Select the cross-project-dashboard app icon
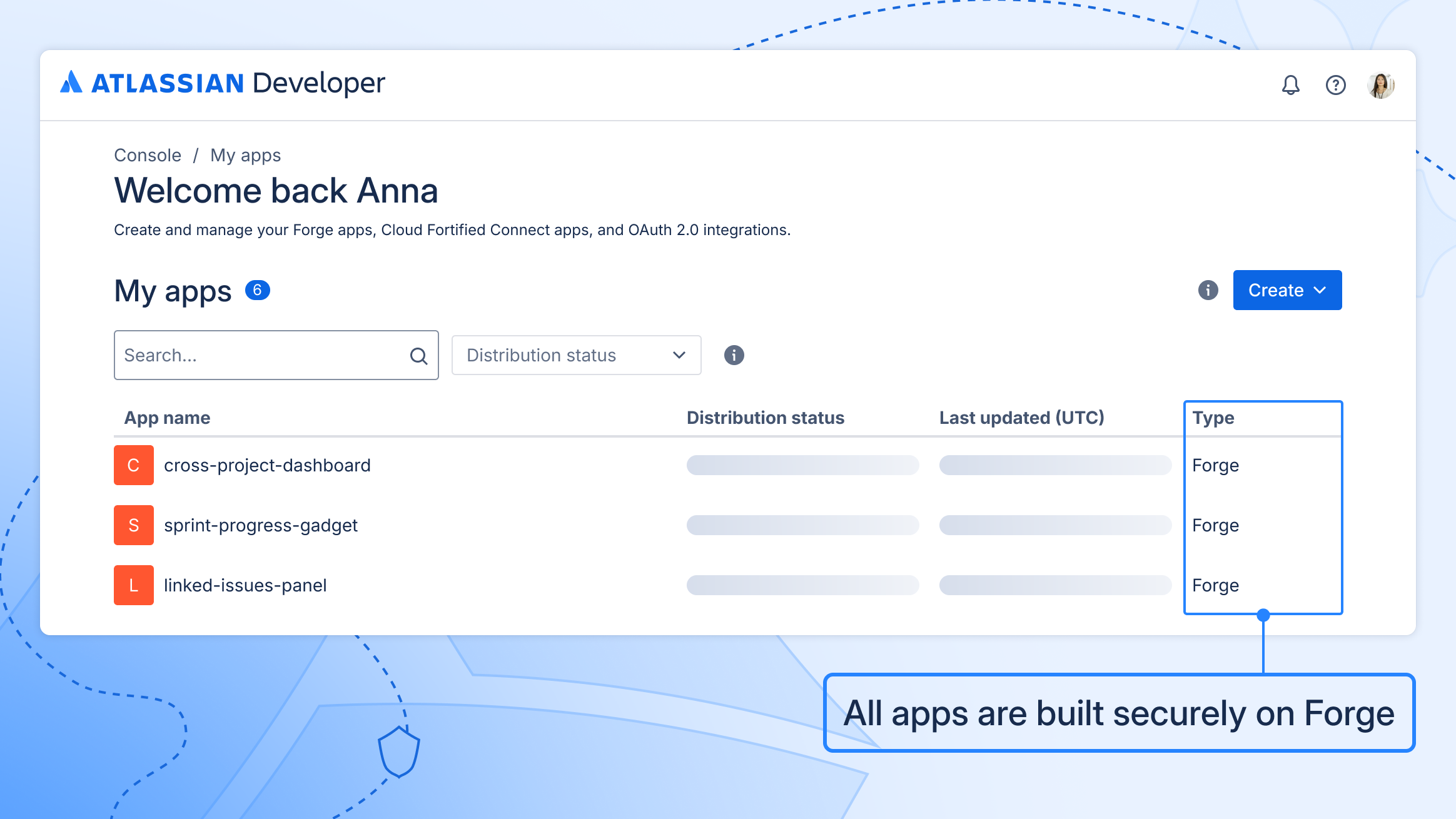1456x819 pixels. [133, 465]
